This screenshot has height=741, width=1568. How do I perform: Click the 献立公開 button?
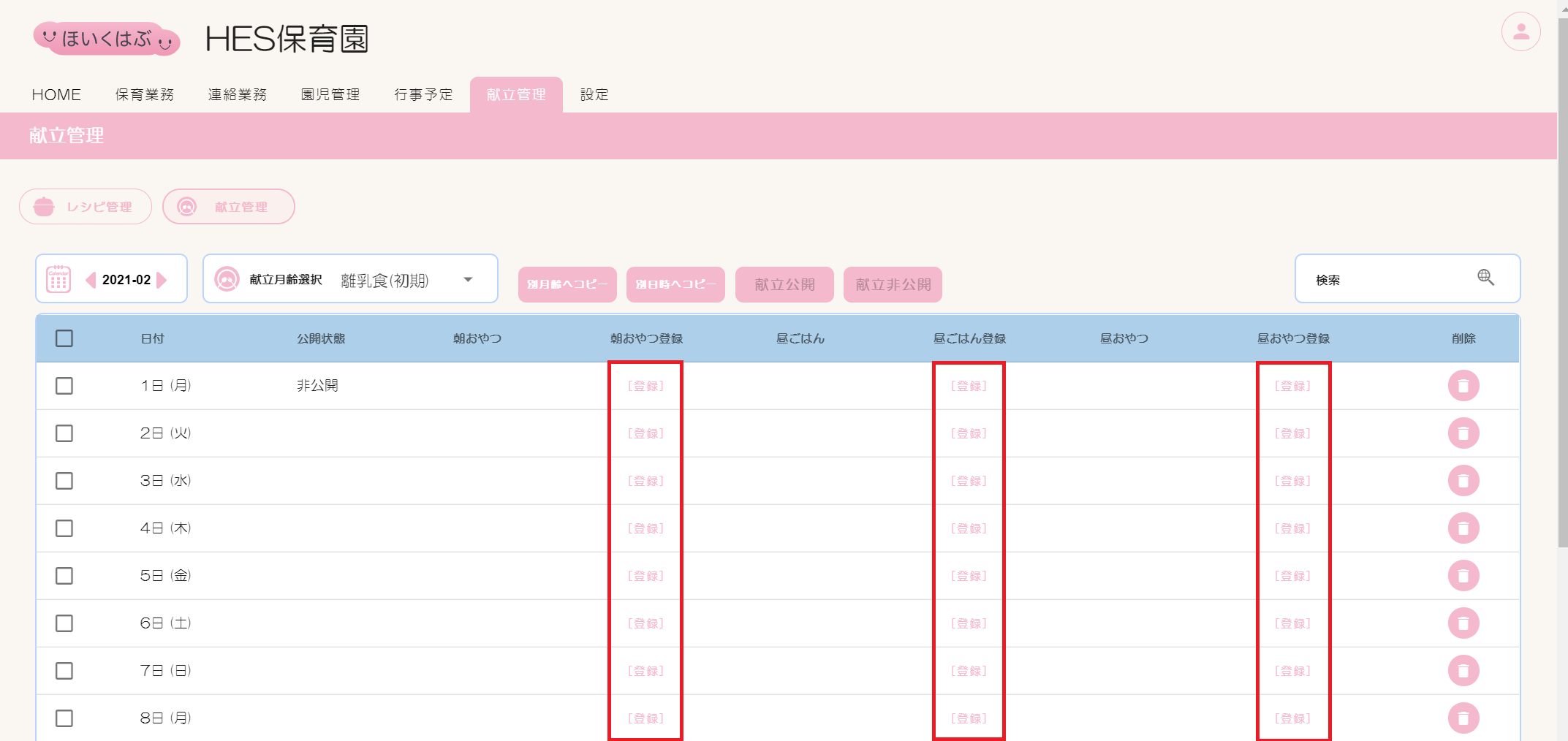784,284
